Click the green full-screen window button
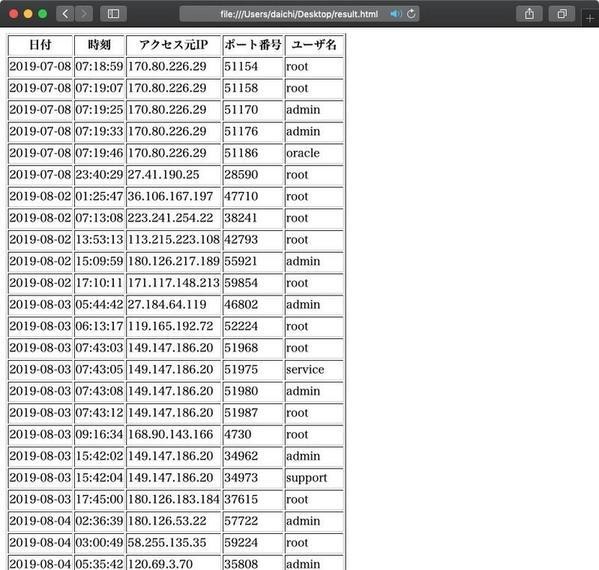The width and height of the screenshot is (599, 570). pos(42,14)
